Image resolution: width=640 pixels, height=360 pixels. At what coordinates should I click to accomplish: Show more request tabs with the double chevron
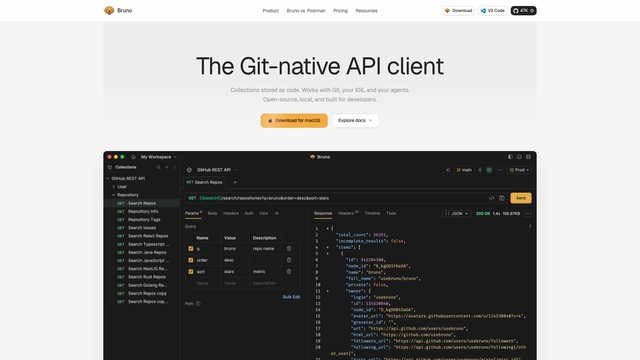(277, 213)
